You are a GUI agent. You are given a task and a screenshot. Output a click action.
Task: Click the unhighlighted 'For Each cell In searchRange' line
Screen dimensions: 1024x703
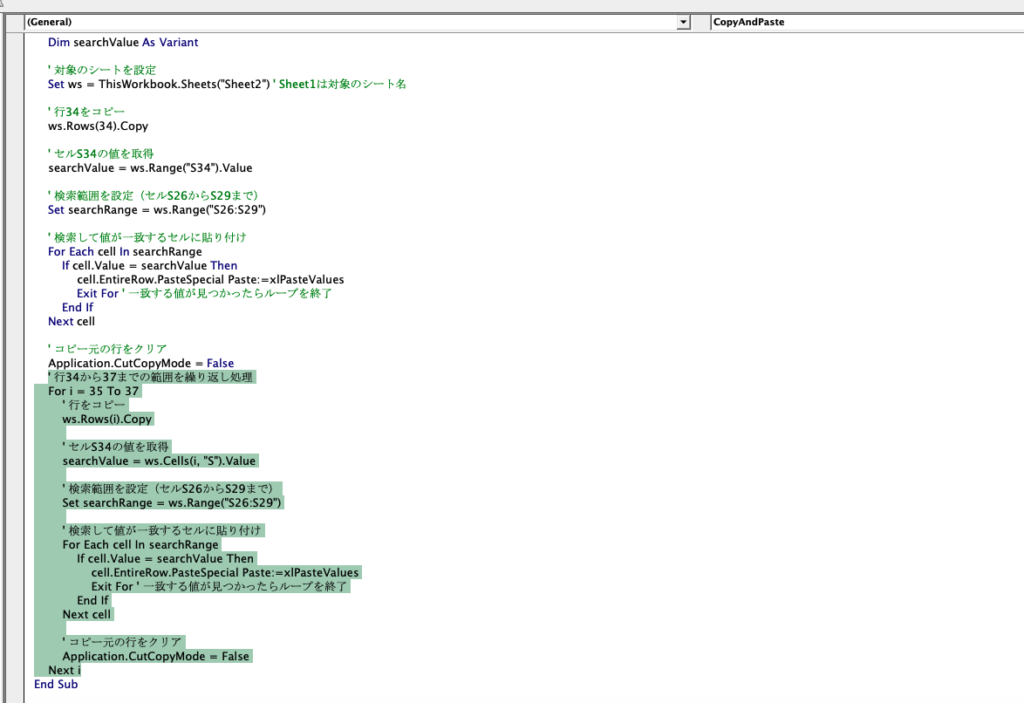tap(124, 252)
